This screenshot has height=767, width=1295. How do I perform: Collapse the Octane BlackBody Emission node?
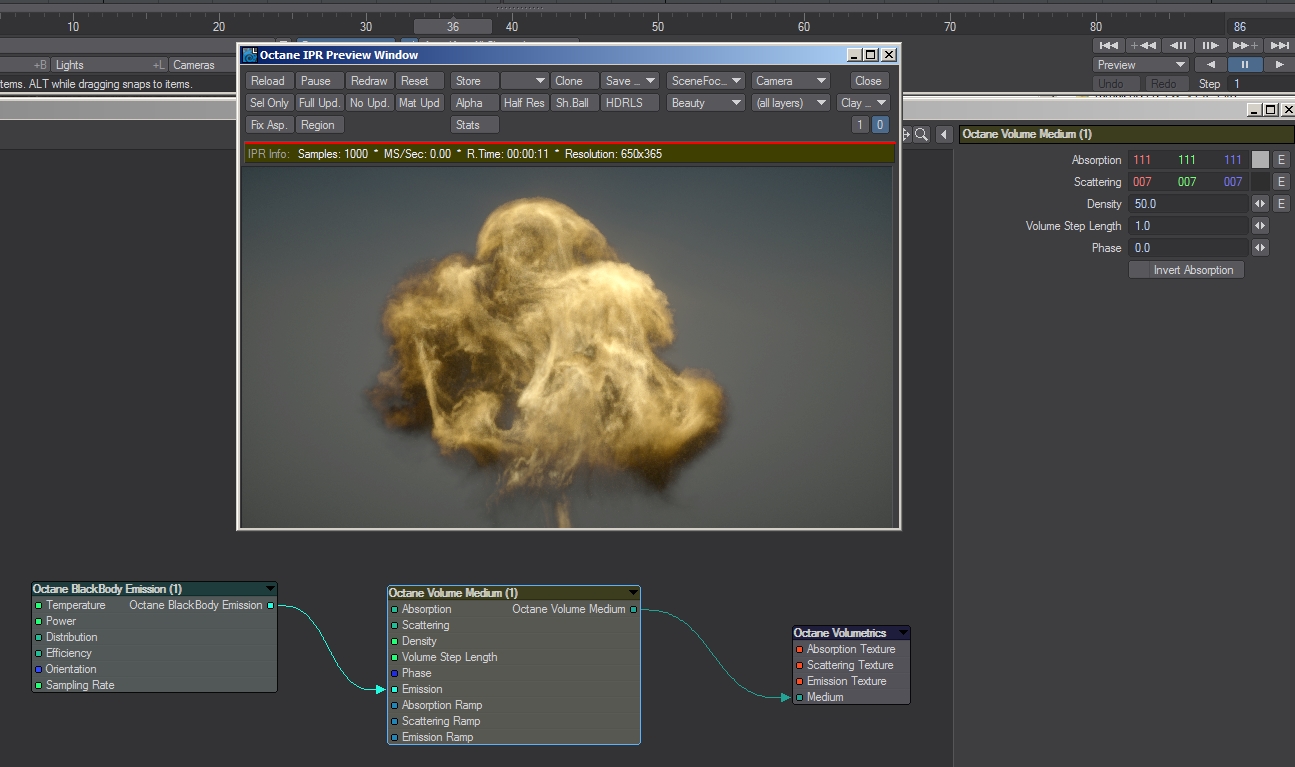coord(269,589)
